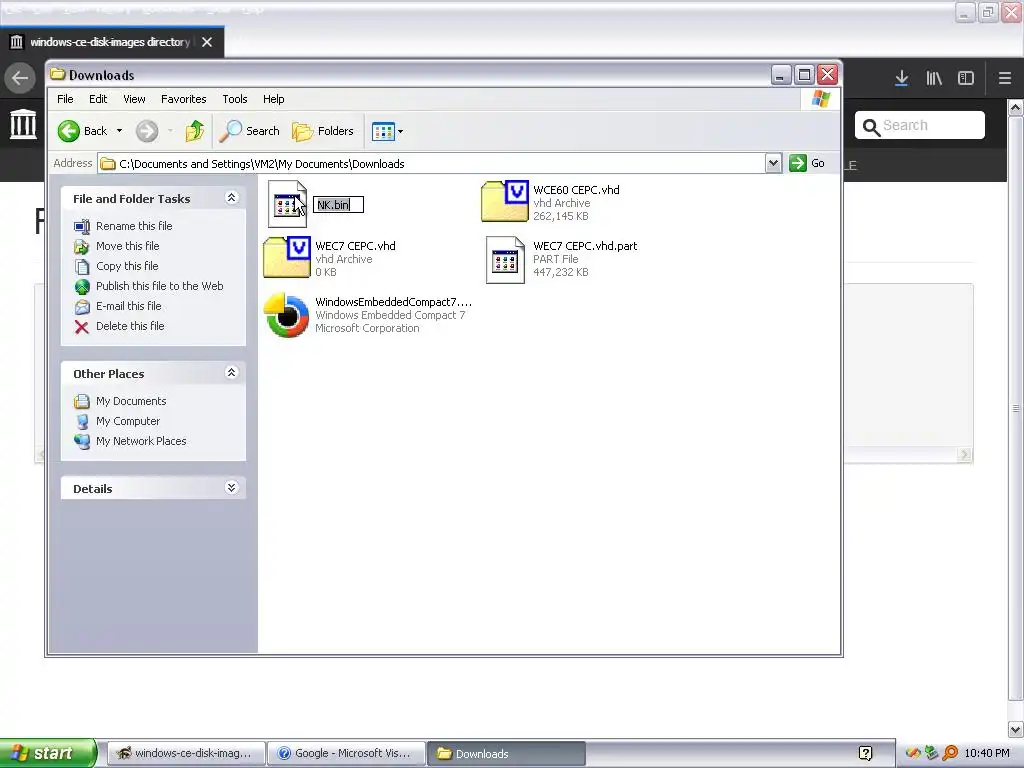Click browser back arrow button
Viewport: 1024px width, 768px height.
[x=20, y=78]
